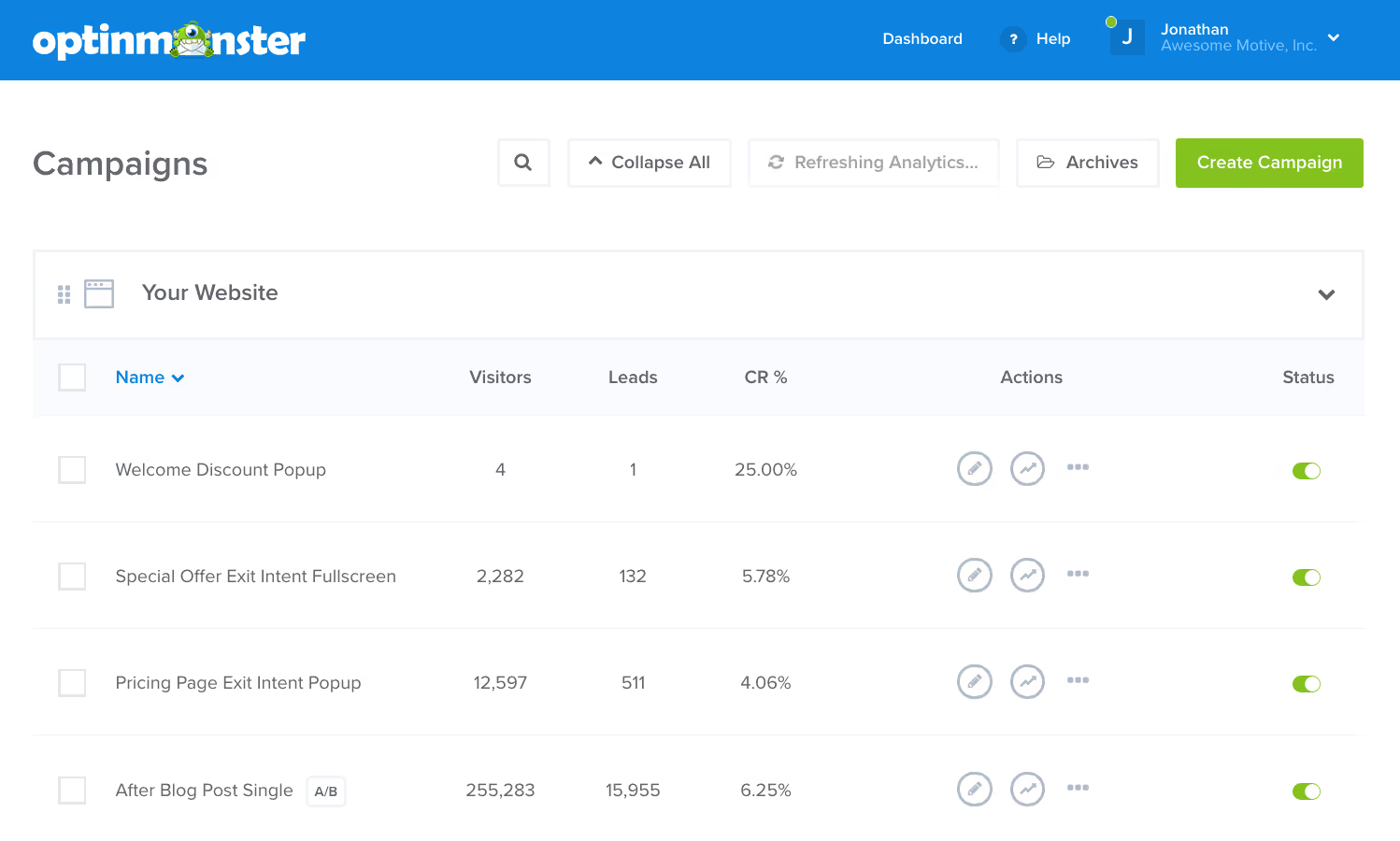Click the Campaigns page heading
This screenshot has width=1400, height=841.
click(121, 164)
